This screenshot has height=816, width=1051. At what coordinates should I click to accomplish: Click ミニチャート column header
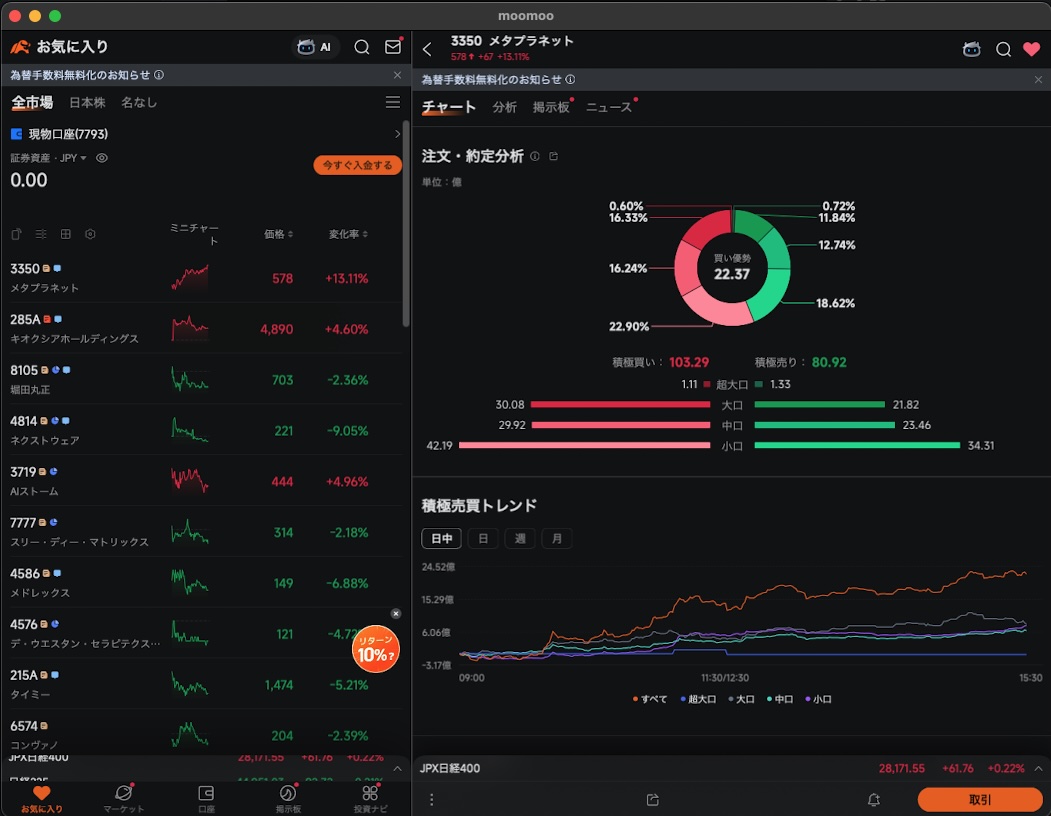tap(194, 234)
